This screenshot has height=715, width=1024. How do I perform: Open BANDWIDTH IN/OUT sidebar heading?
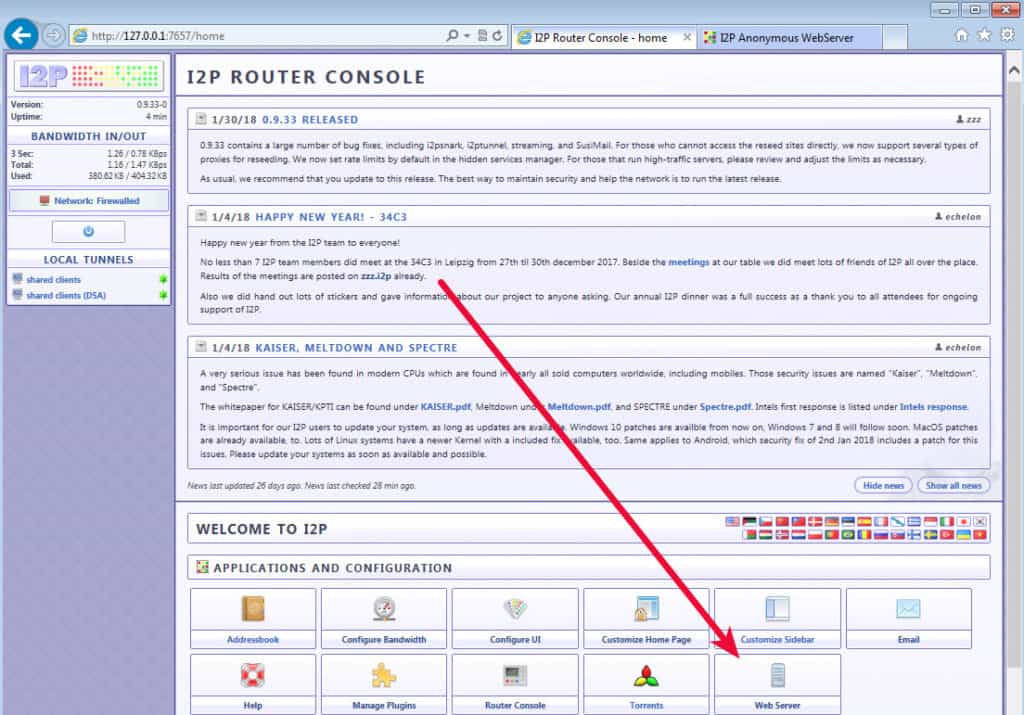point(88,136)
